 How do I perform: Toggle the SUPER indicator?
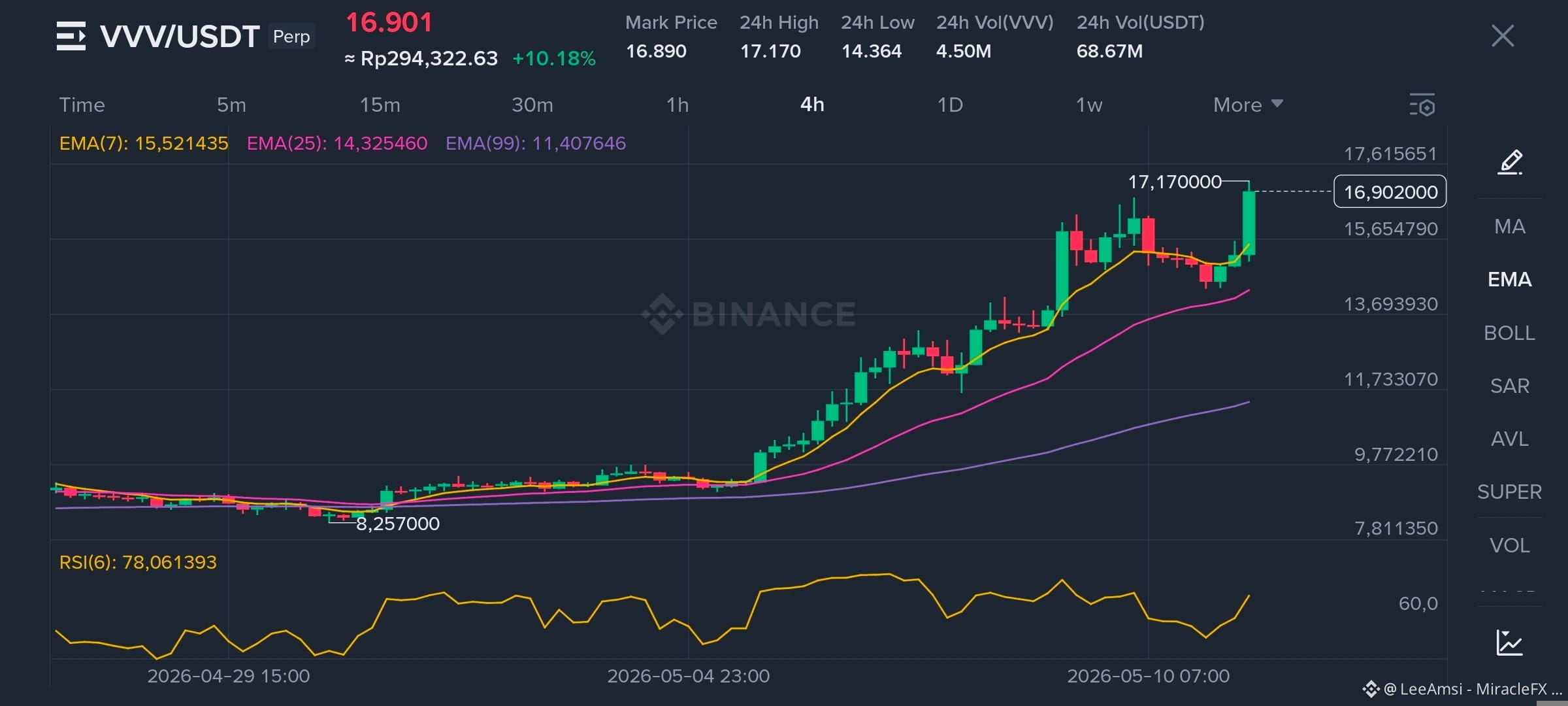point(1510,492)
